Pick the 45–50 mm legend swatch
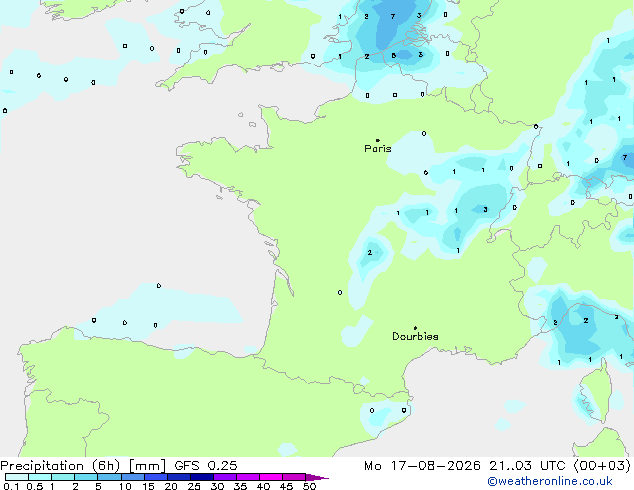 pyautogui.click(x=294, y=477)
